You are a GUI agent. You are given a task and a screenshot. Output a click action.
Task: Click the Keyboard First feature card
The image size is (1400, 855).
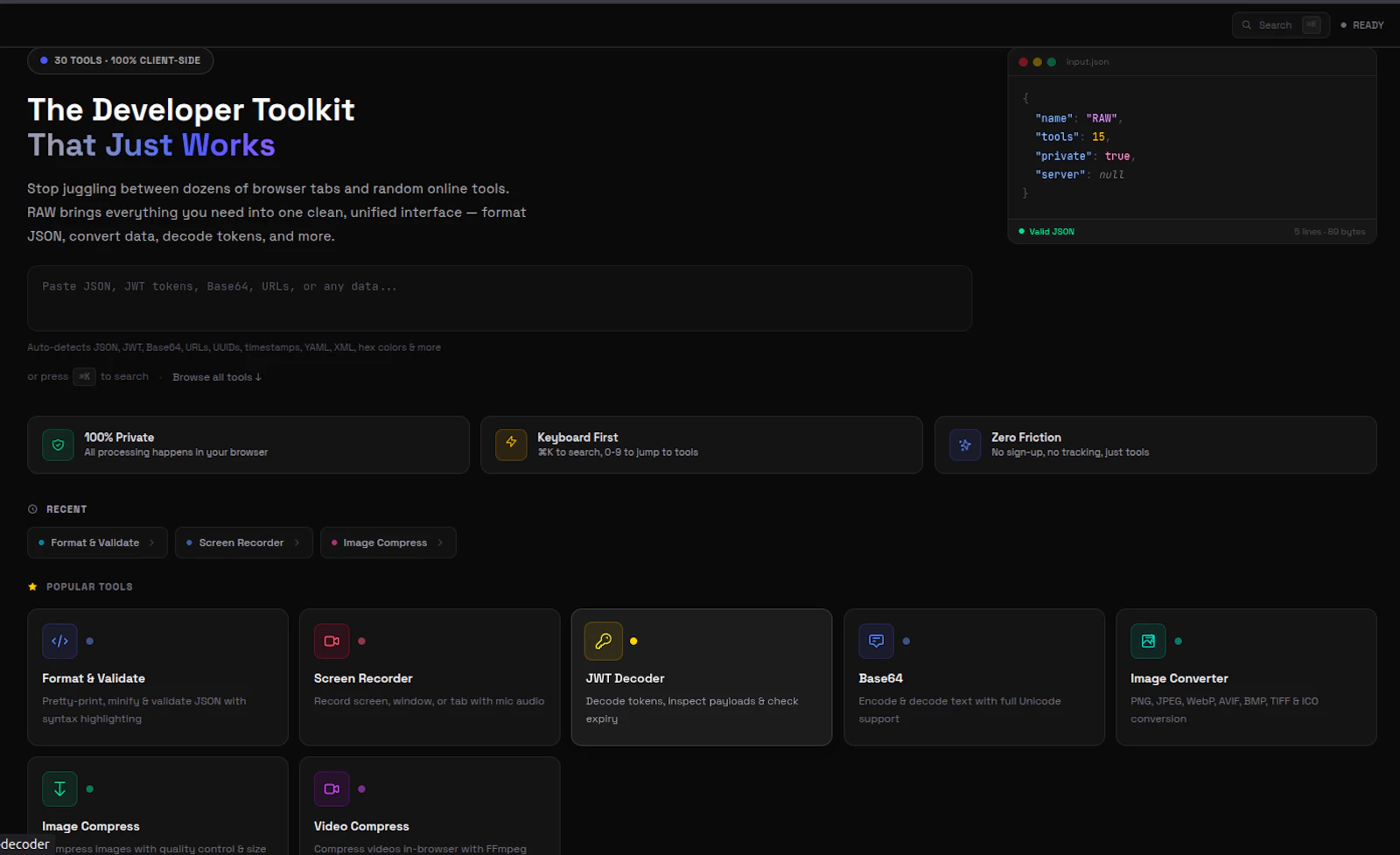[702, 445]
